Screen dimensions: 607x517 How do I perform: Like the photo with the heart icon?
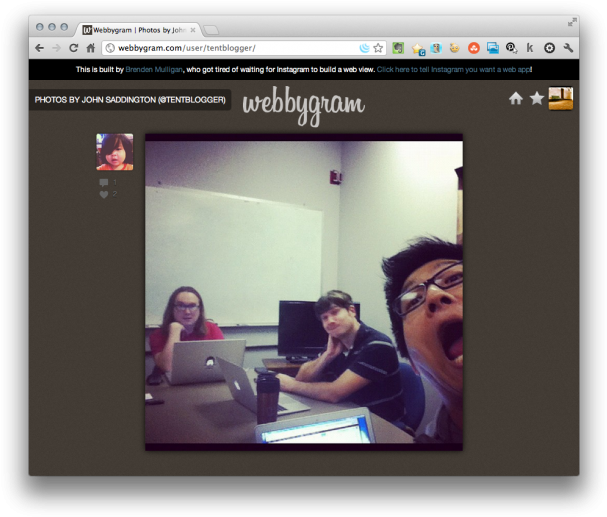(x=104, y=194)
